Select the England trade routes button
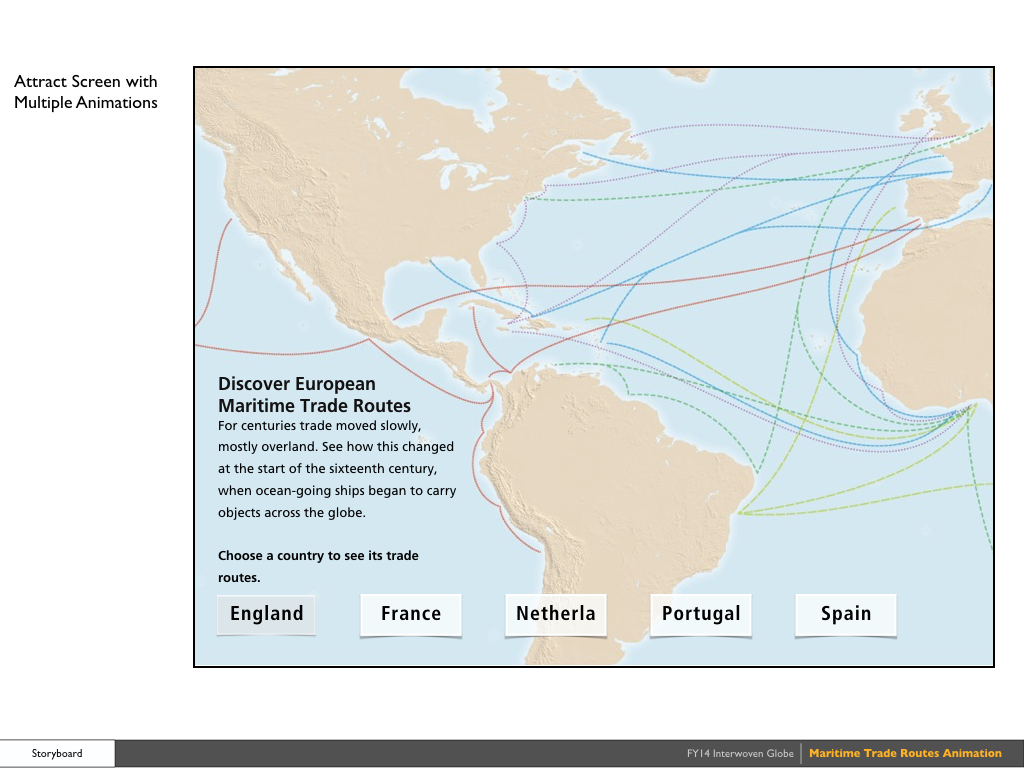 coord(266,614)
